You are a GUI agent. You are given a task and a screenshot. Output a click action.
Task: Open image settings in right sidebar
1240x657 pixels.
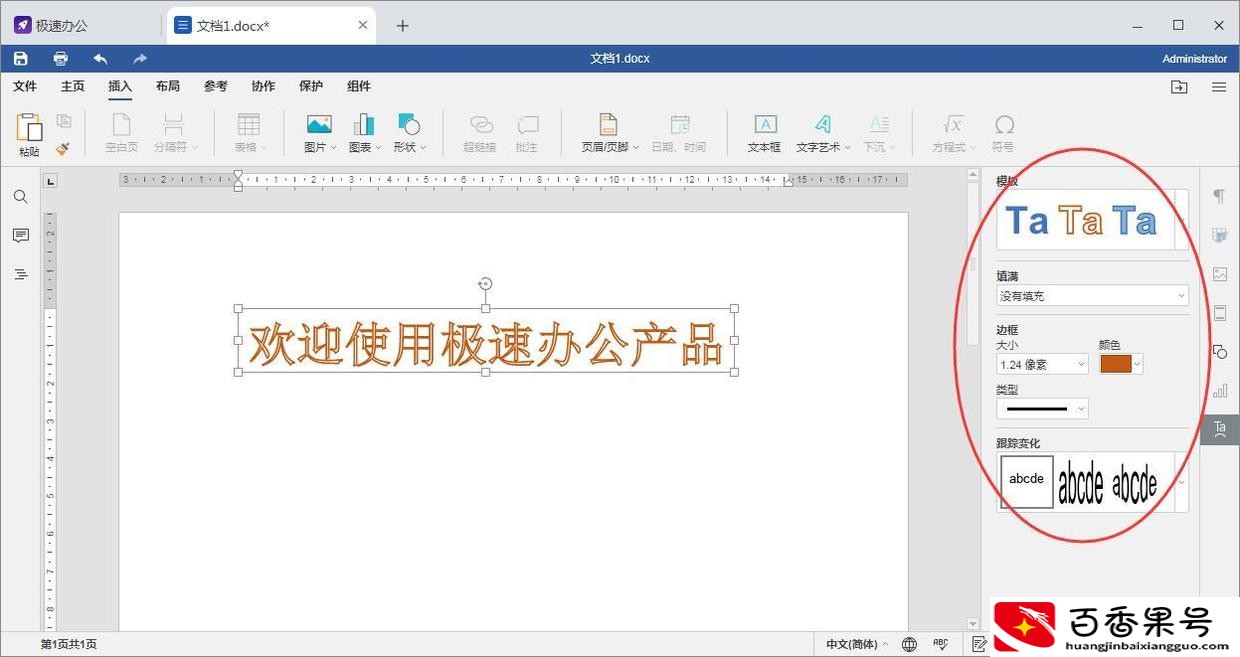(1219, 274)
